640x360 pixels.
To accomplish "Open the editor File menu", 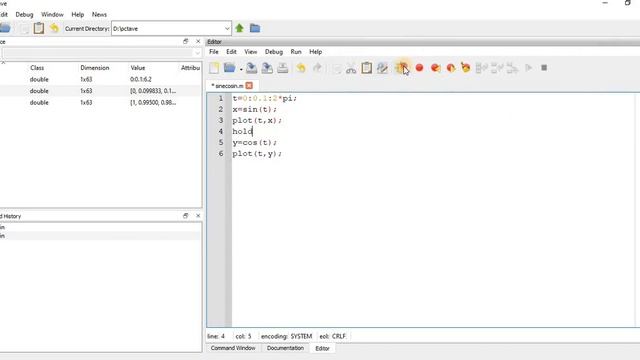I will pyautogui.click(x=214, y=52).
